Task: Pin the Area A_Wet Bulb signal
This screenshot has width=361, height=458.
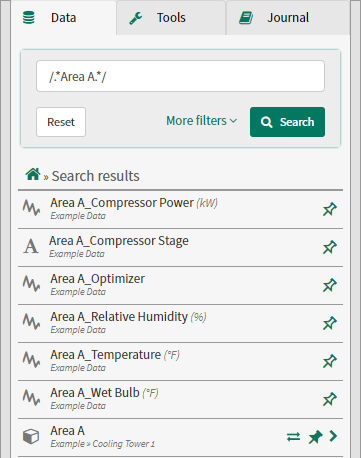Action: (330, 399)
